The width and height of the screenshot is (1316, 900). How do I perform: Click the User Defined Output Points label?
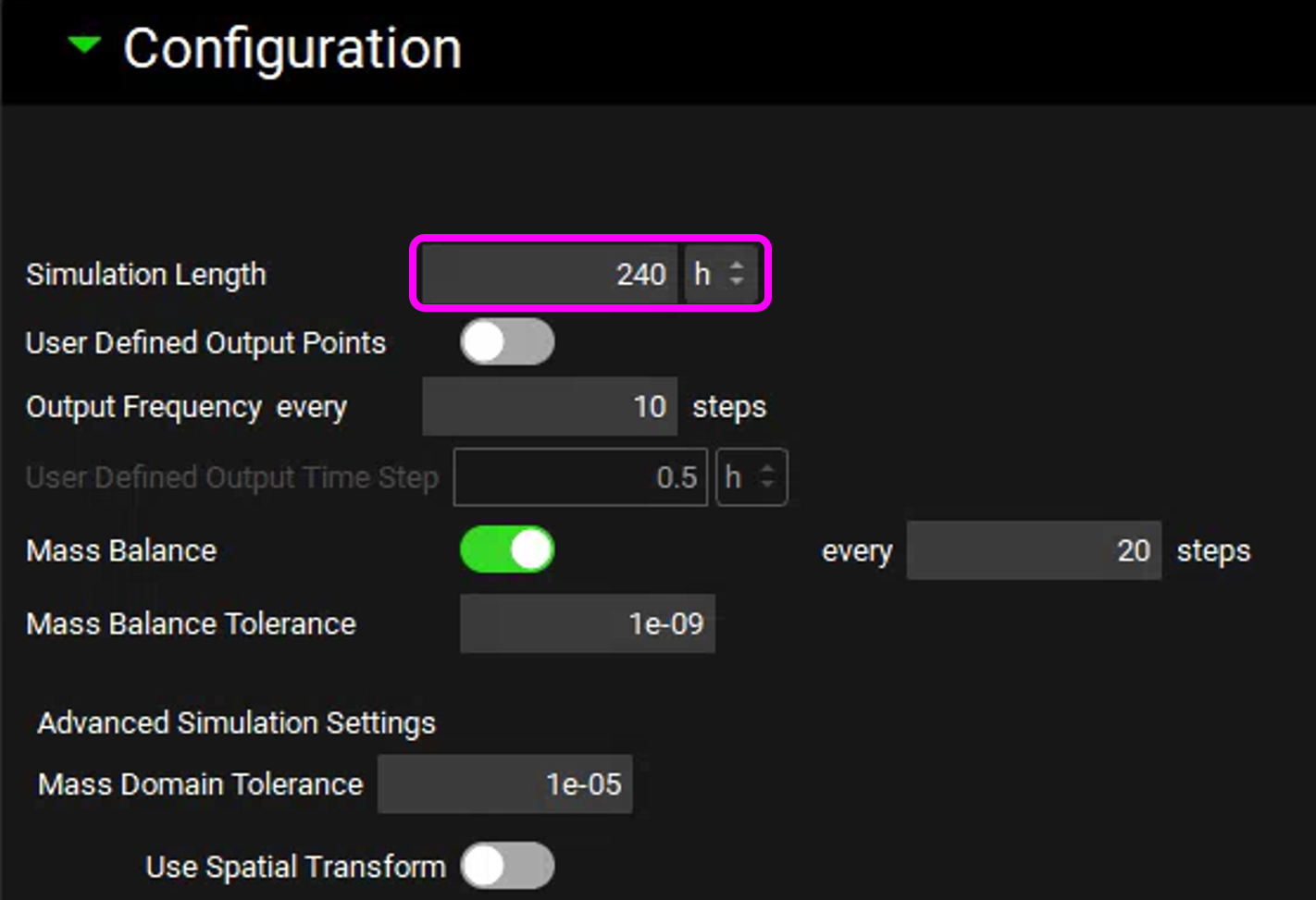click(x=205, y=343)
